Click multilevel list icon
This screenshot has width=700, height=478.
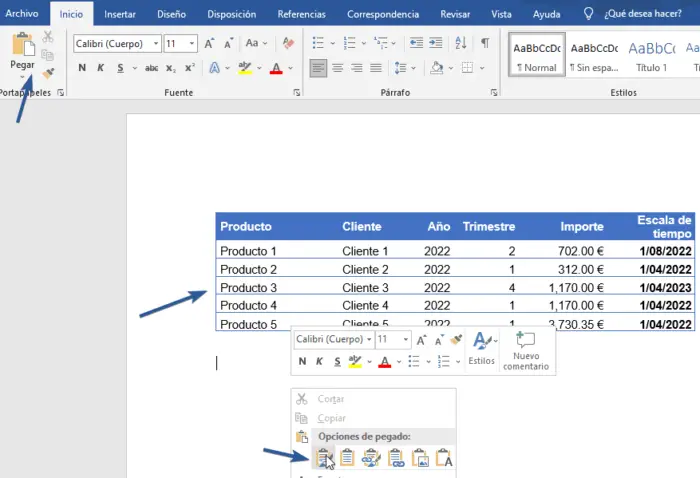tap(381, 43)
